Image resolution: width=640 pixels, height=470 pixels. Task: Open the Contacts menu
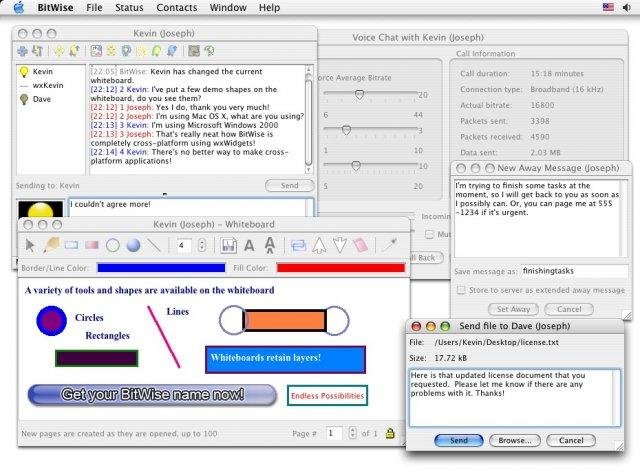pos(177,7)
